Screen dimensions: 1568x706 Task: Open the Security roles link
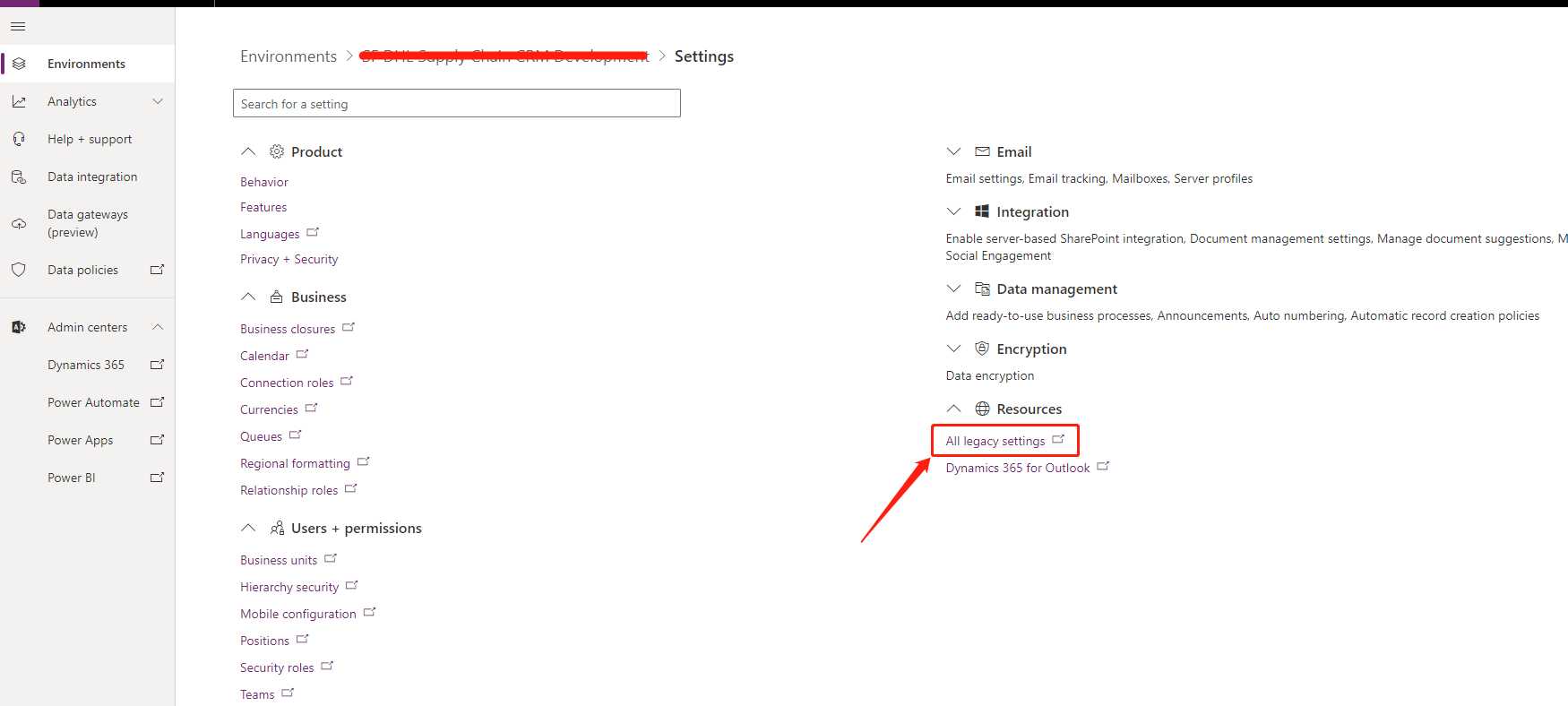point(277,667)
